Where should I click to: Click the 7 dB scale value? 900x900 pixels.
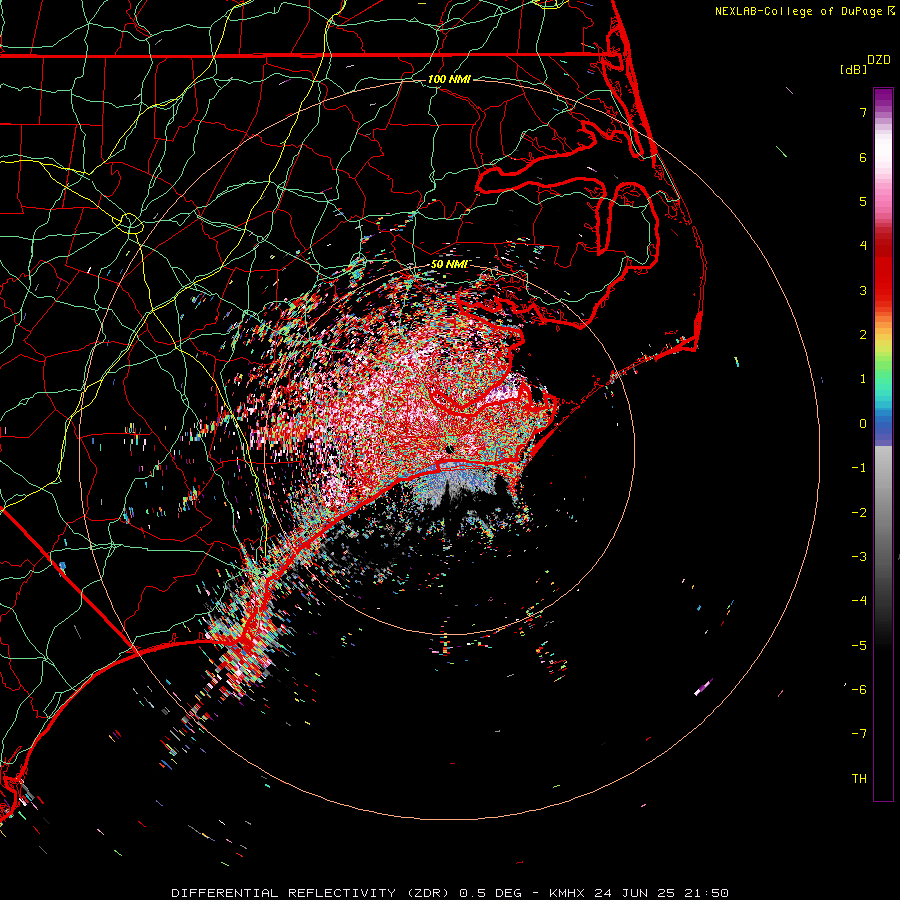point(863,112)
